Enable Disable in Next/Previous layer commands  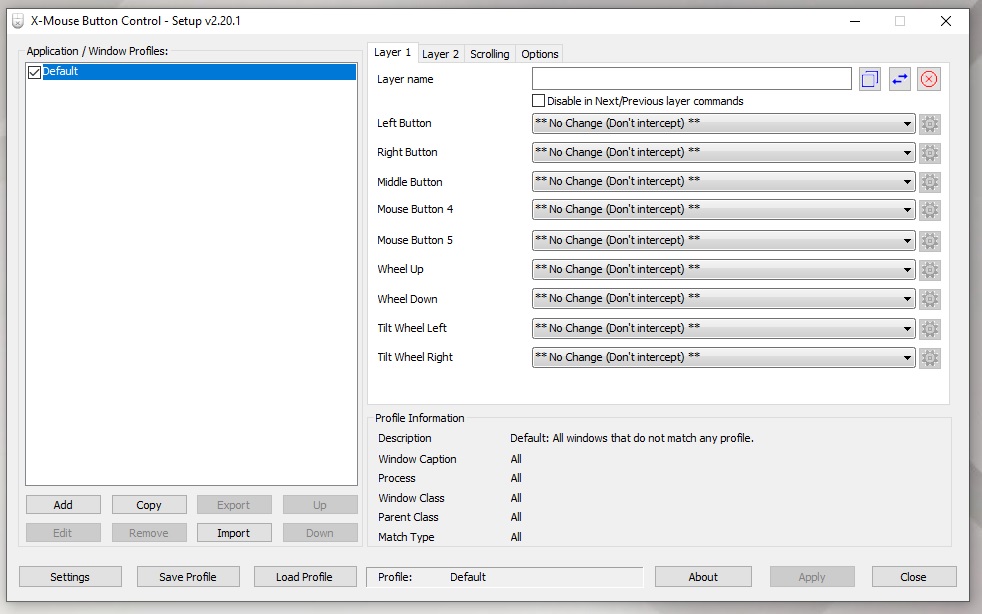(539, 101)
